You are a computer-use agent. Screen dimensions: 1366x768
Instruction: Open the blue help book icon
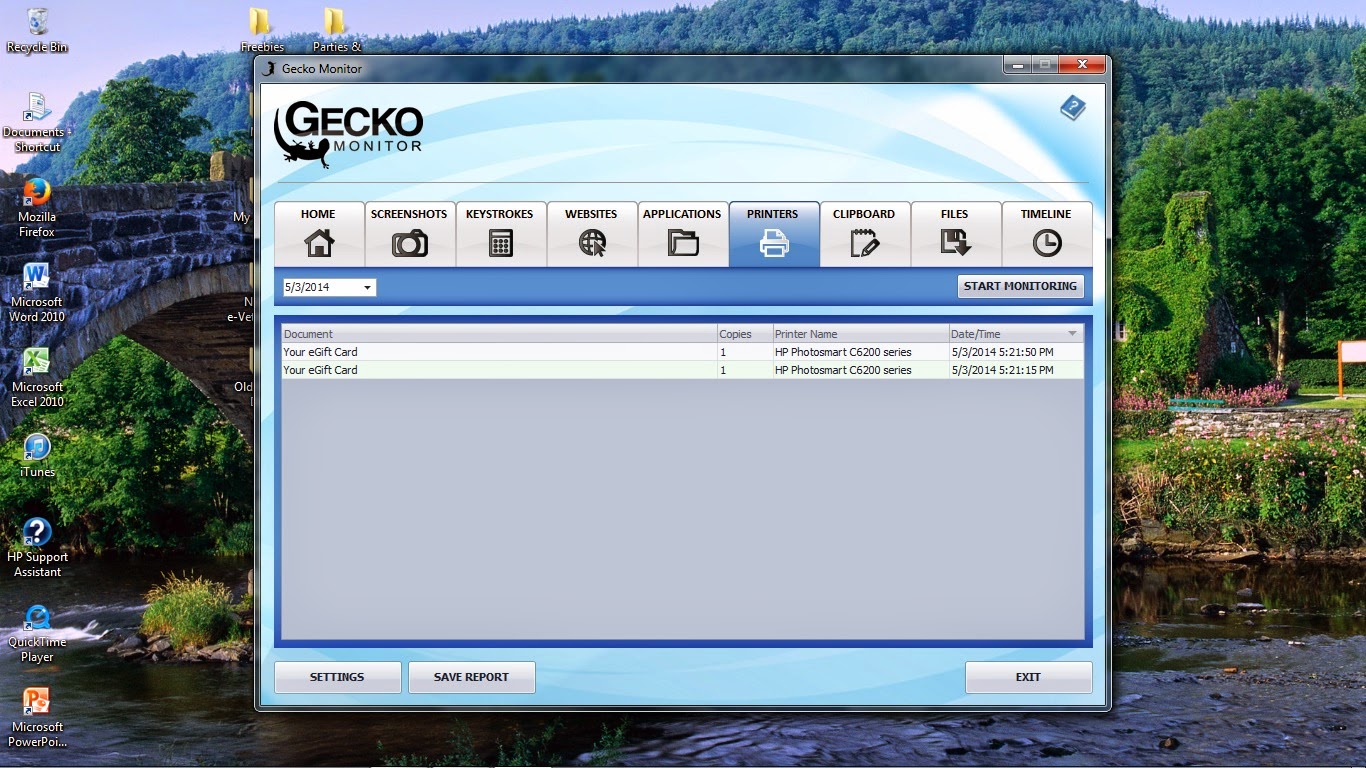point(1072,108)
